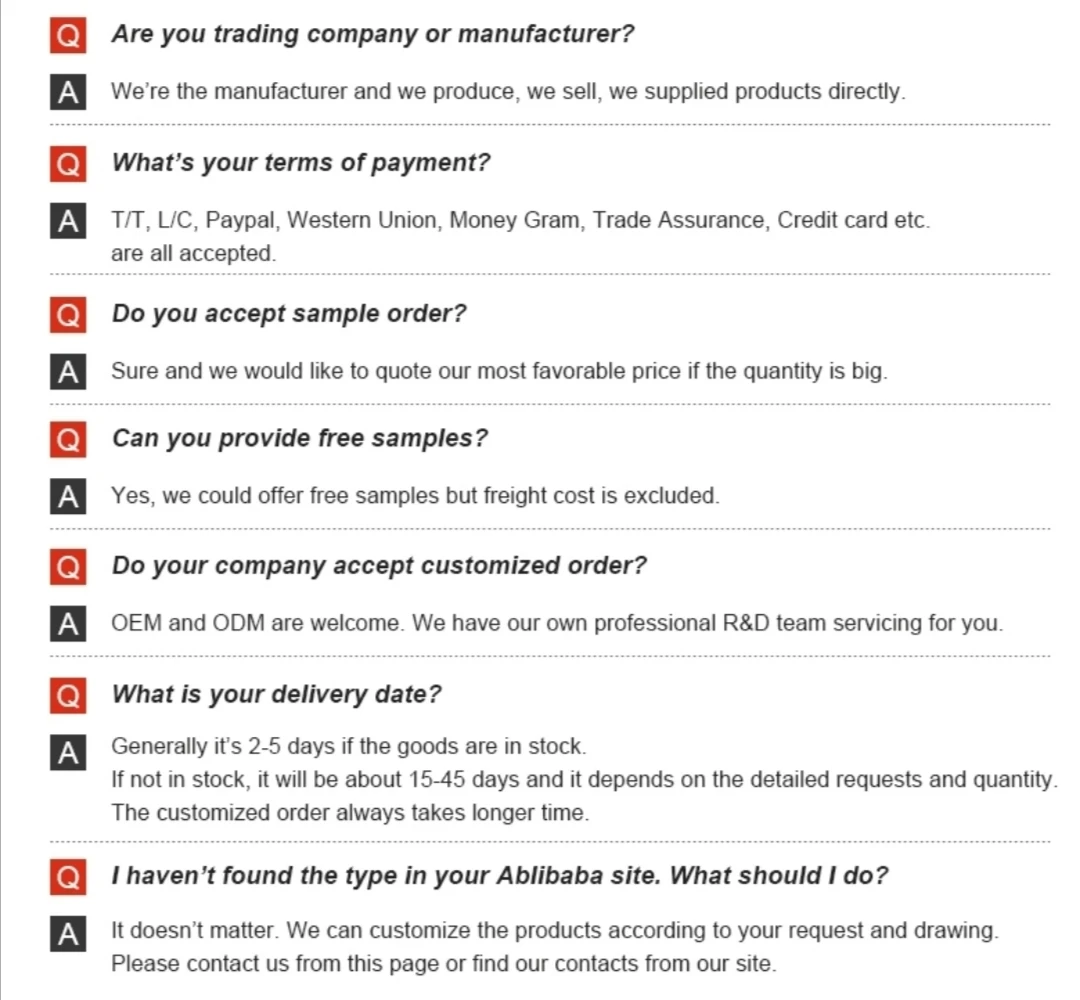Click the 'Do your company accept customized order?' heading
This screenshot has width=1080, height=1000.
pyautogui.click(x=378, y=566)
